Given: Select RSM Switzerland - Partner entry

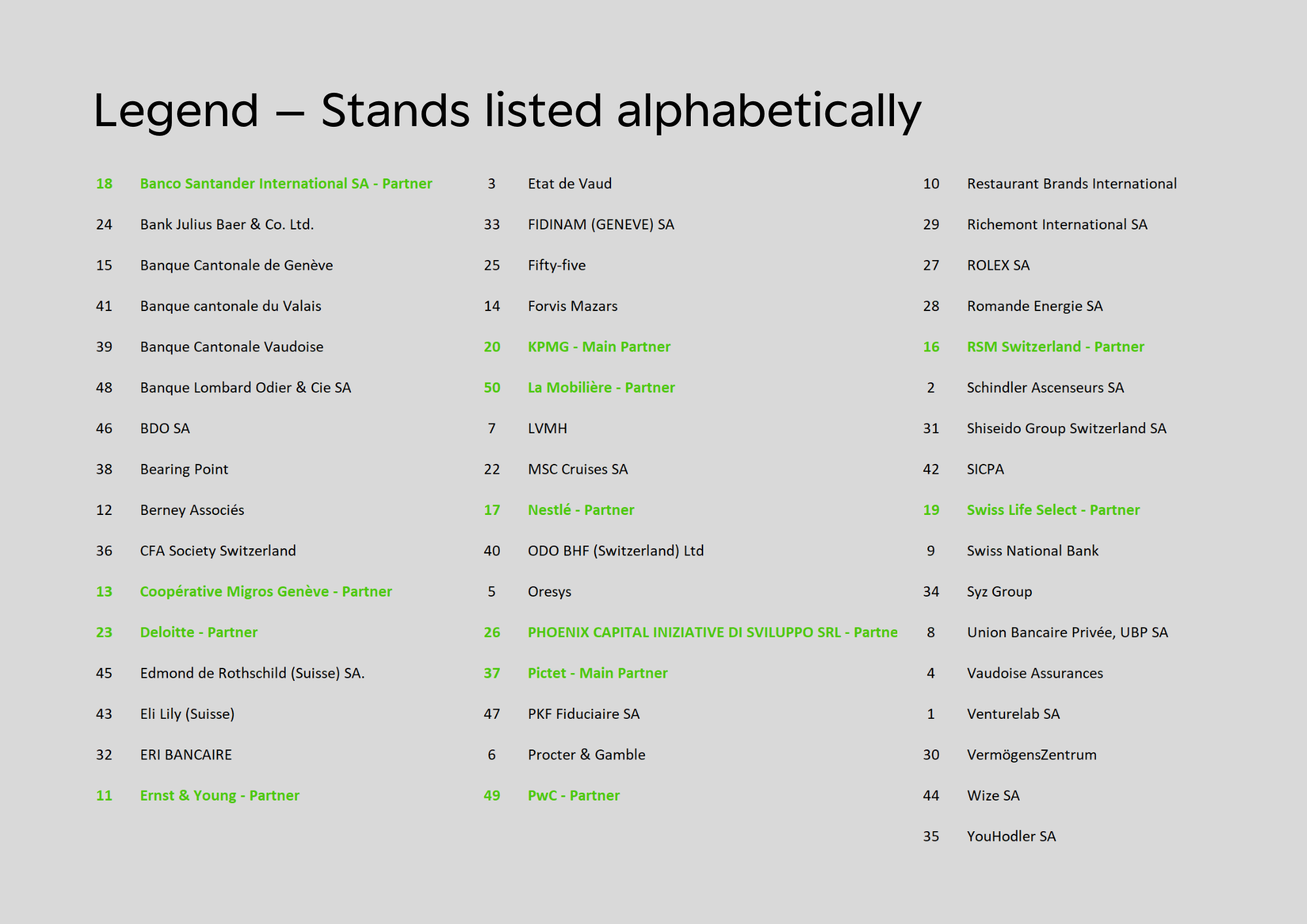Looking at the screenshot, I should click(x=1055, y=347).
